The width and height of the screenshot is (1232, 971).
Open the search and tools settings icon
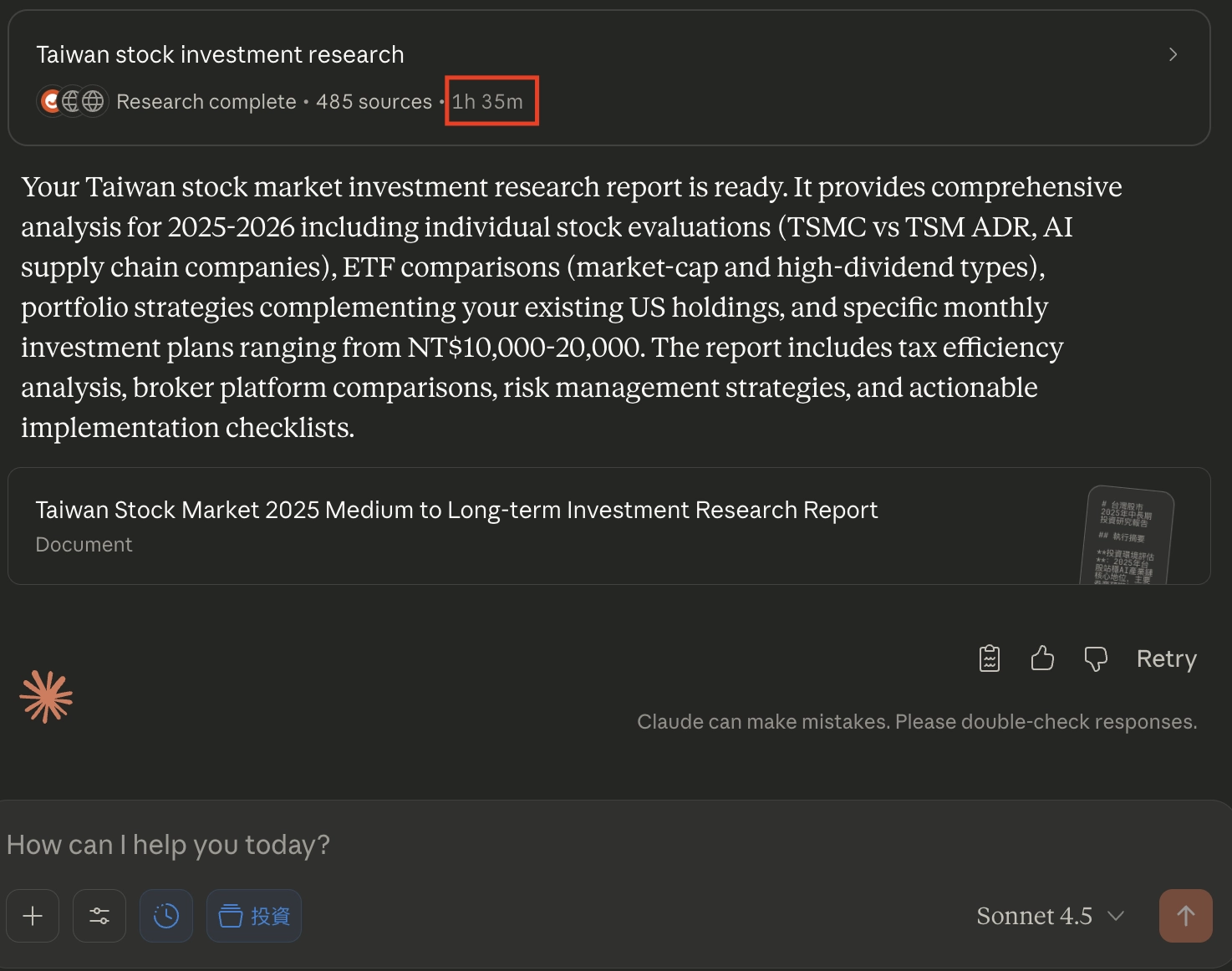(99, 916)
